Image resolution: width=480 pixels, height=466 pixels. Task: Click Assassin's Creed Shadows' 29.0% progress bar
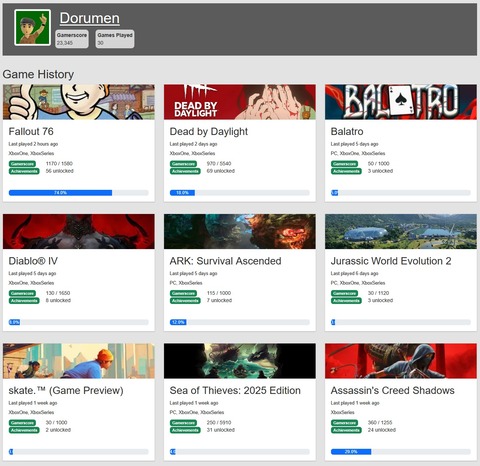pos(401,452)
